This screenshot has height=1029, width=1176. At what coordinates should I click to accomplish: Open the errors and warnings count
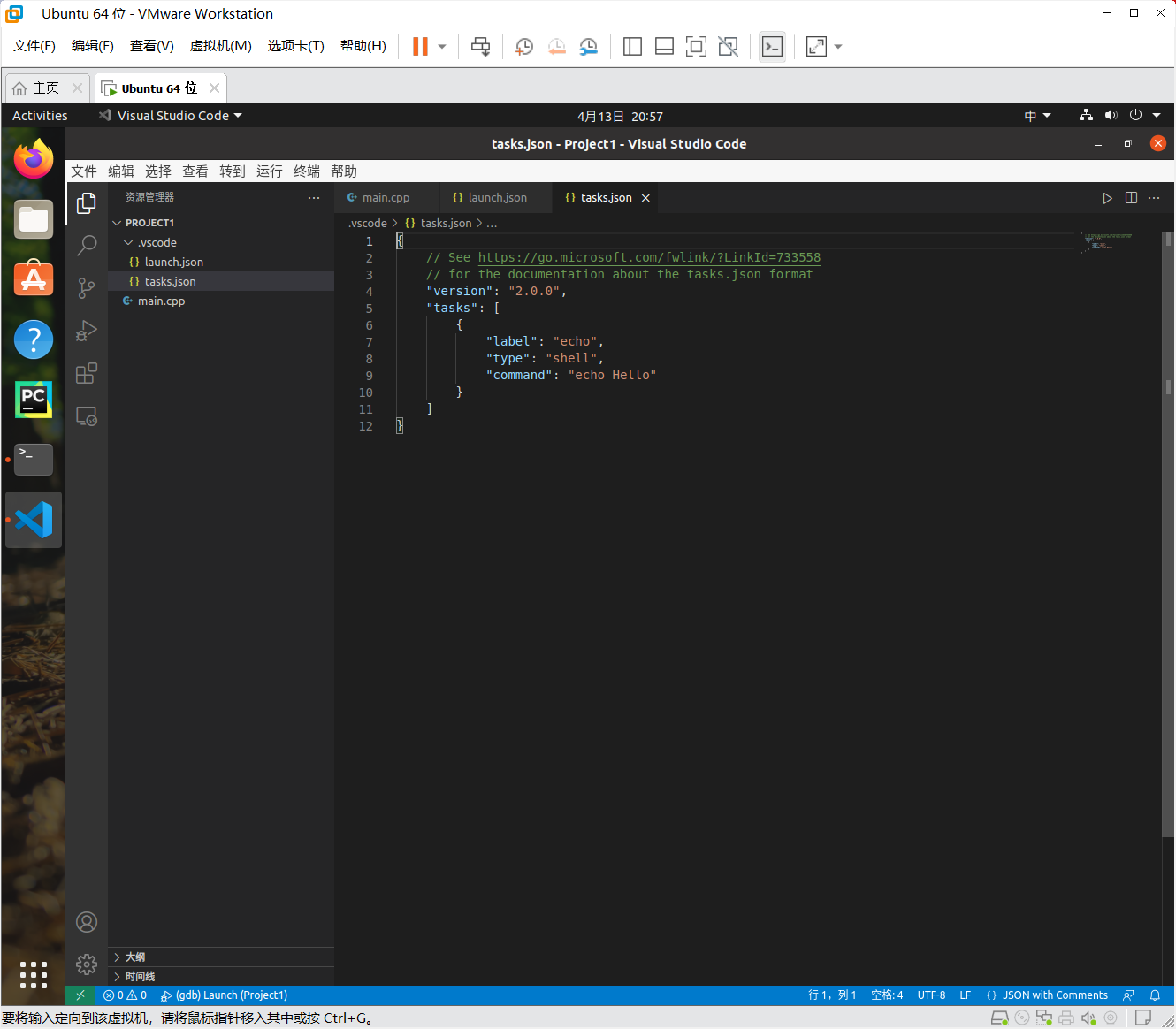click(125, 995)
